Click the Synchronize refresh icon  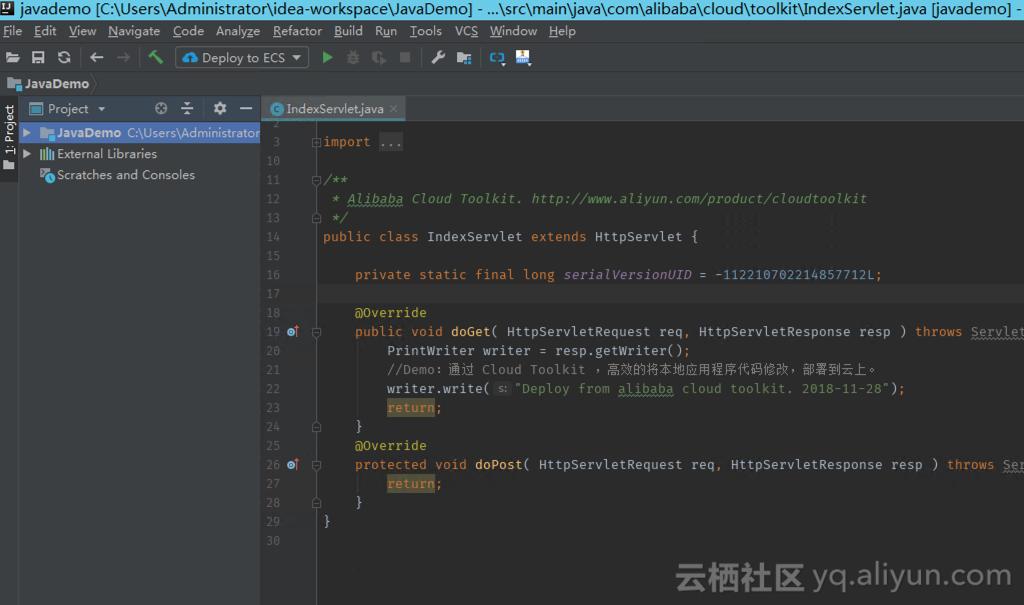pyautogui.click(x=64, y=58)
